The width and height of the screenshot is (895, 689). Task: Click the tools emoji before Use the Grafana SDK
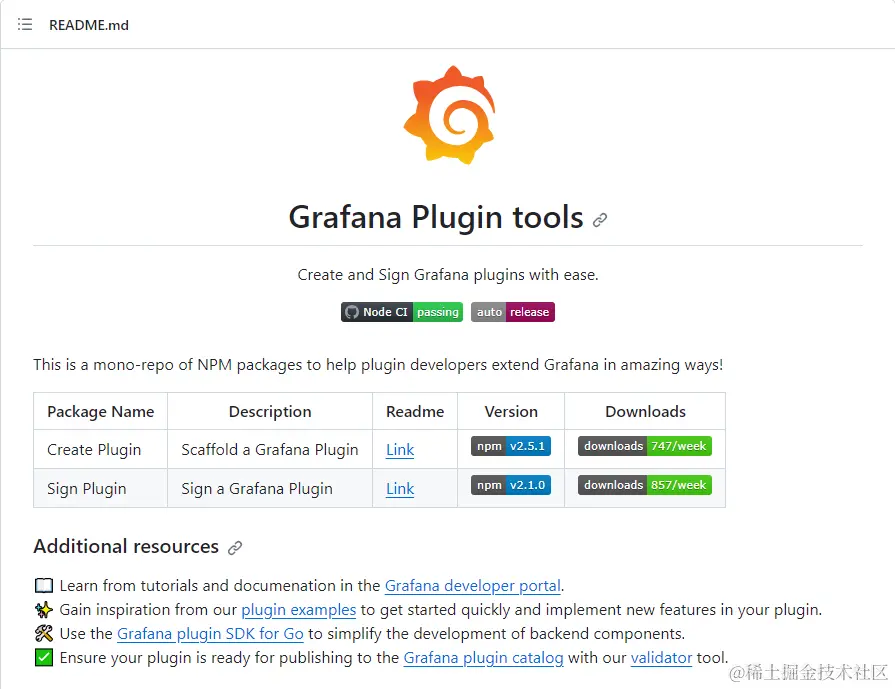pyautogui.click(x=44, y=634)
